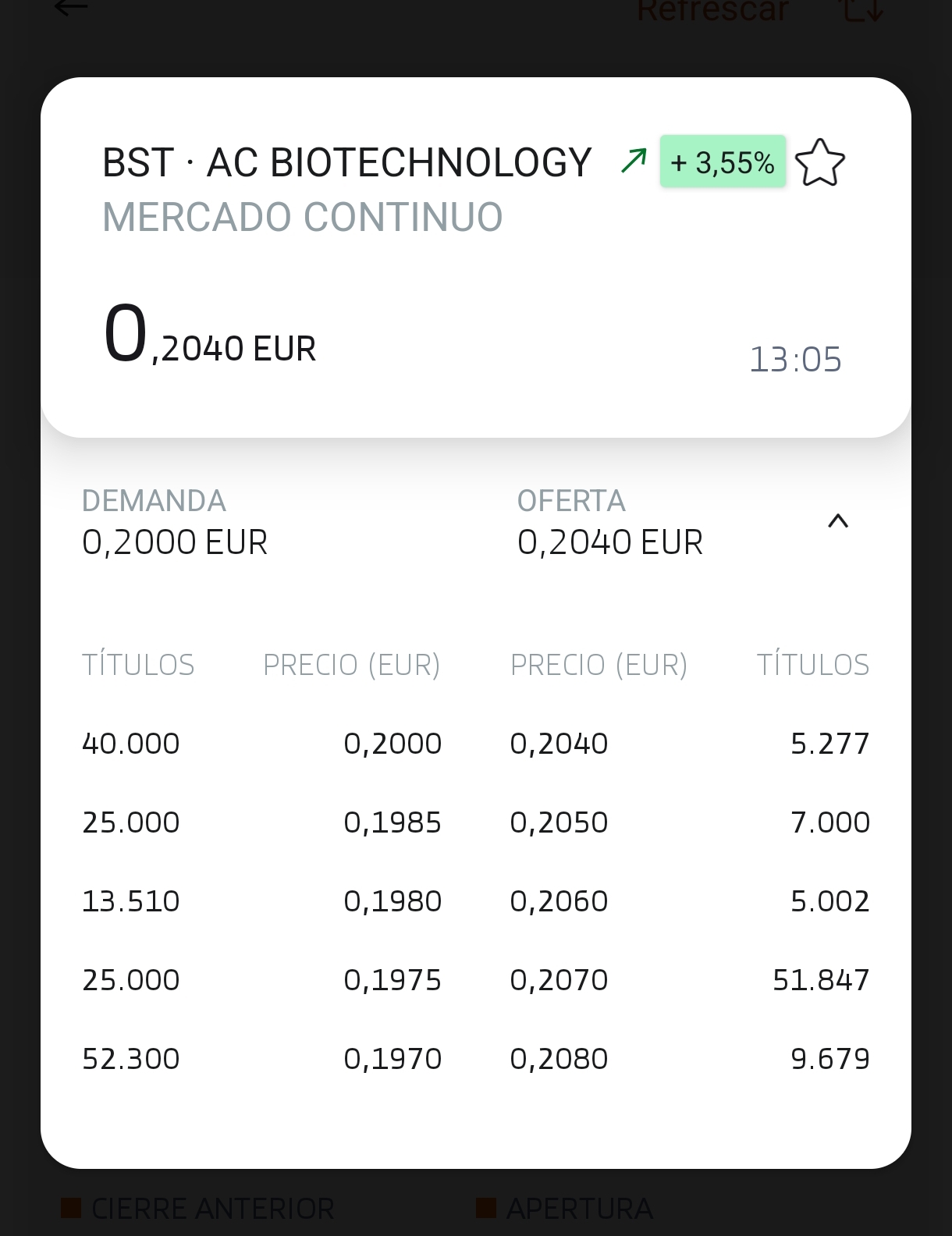Select bid row with price 0,2000
Image resolution: width=952 pixels, height=1236 pixels.
point(262,744)
